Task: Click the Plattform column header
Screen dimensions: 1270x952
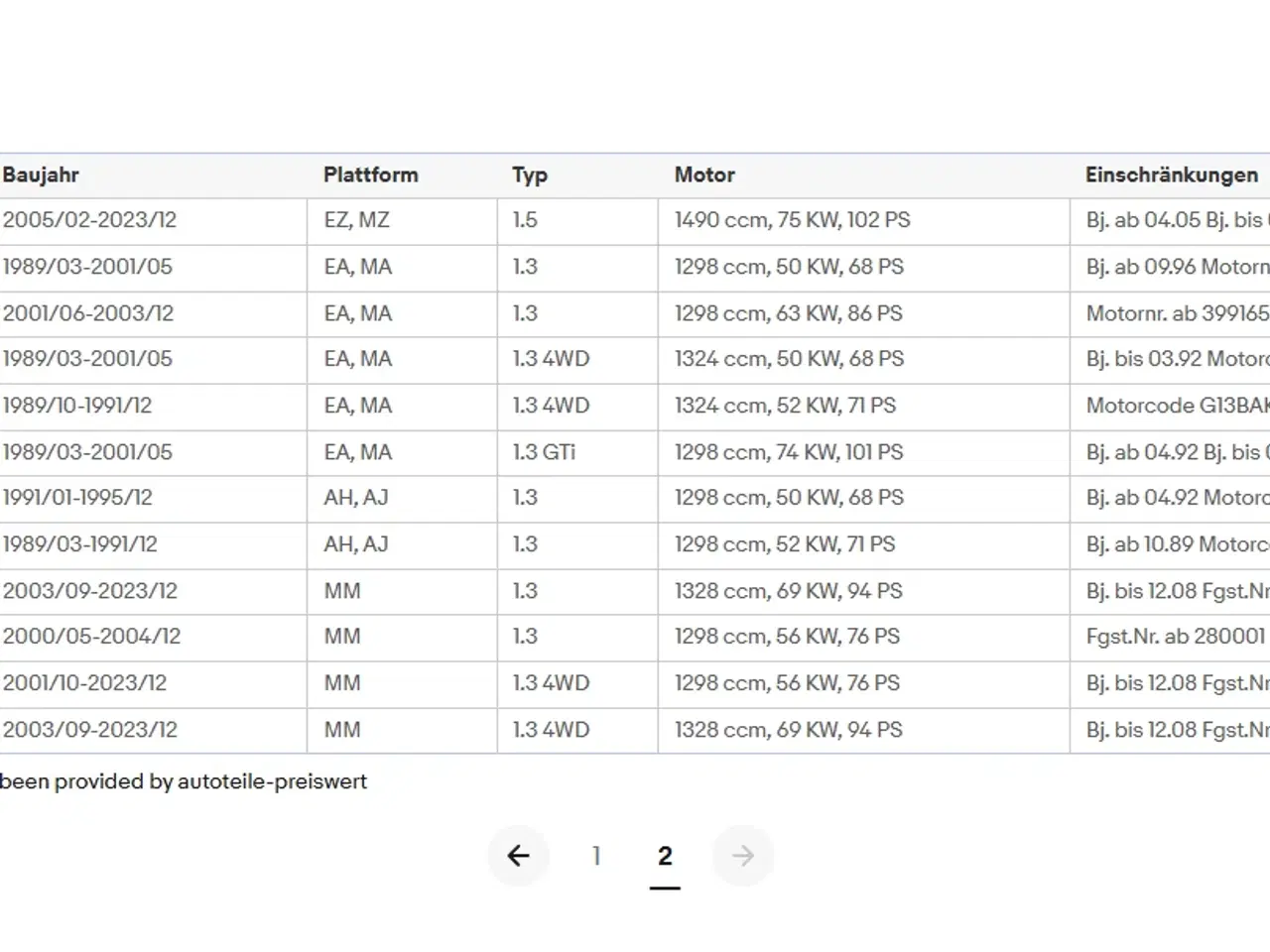Action: tap(370, 176)
